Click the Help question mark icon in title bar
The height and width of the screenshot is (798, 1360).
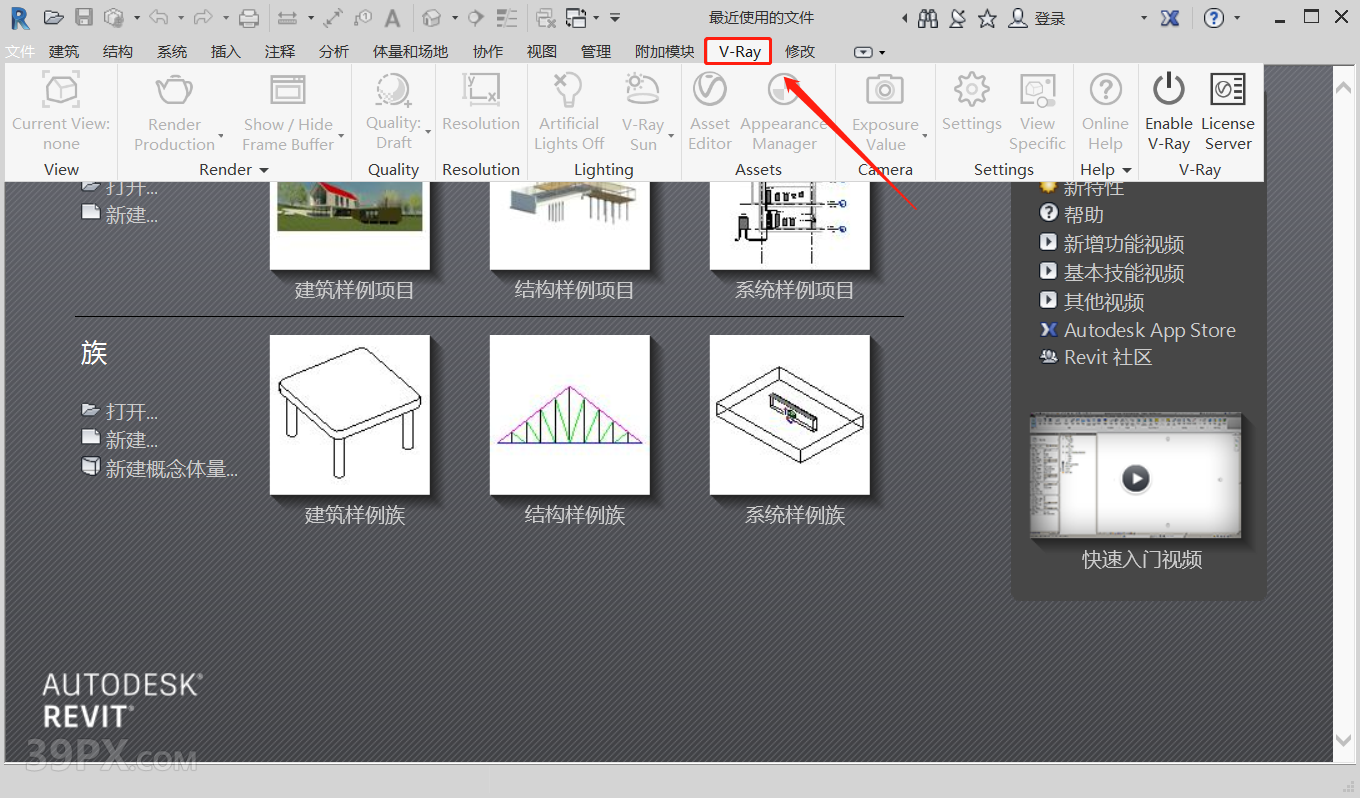[x=1214, y=18]
